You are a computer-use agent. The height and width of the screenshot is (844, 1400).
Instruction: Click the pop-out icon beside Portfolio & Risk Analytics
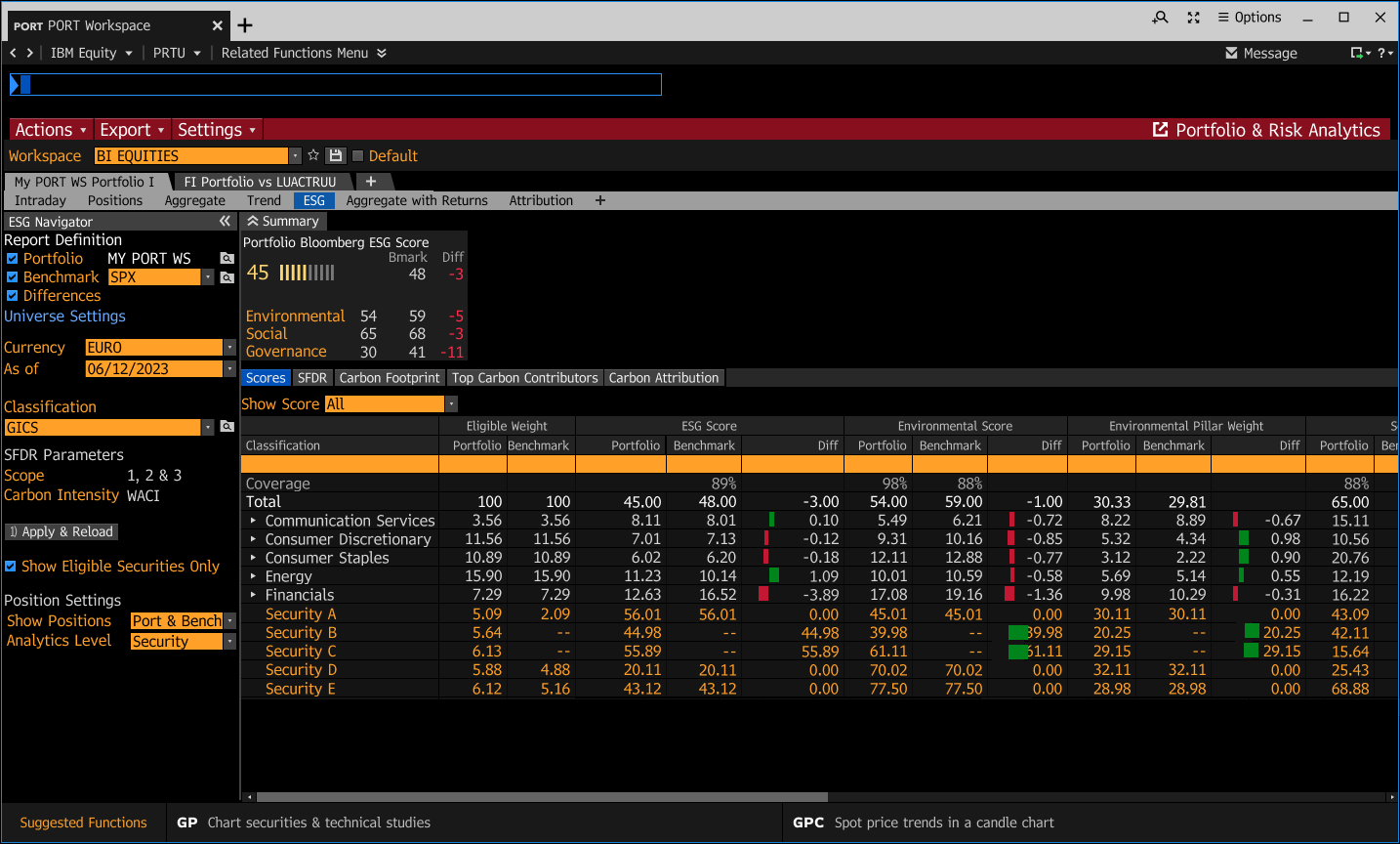[x=1161, y=130]
